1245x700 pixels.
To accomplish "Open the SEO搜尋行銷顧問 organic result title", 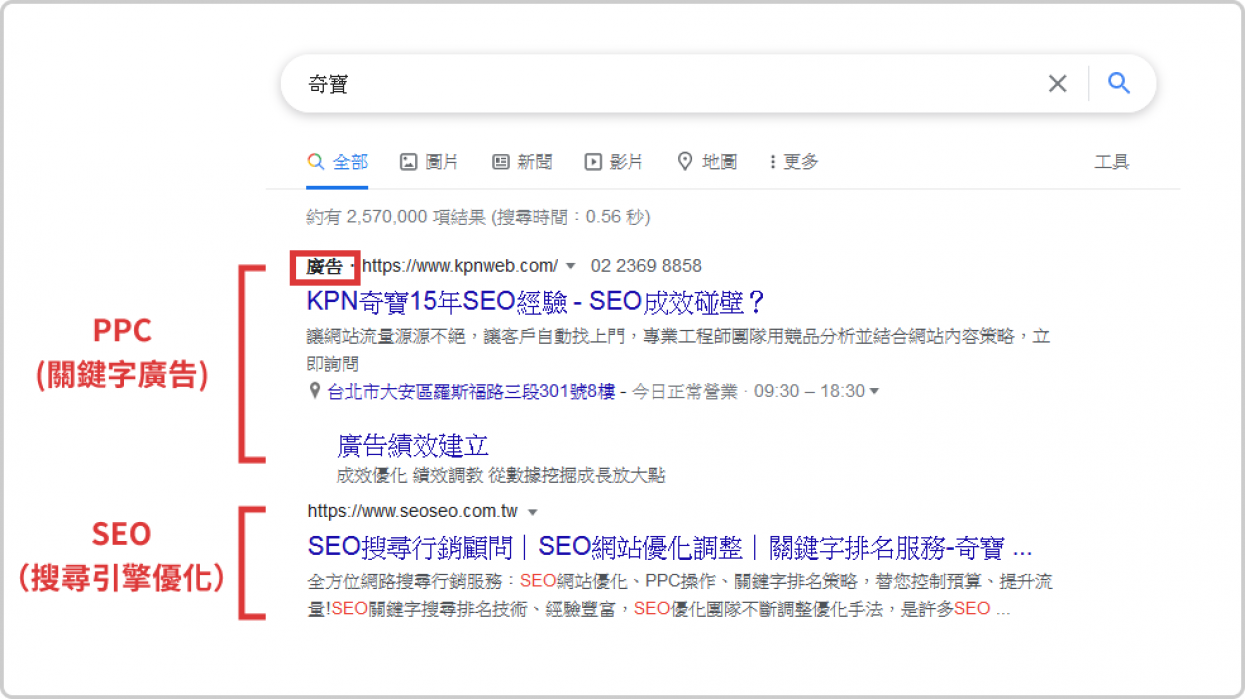I will (669, 547).
